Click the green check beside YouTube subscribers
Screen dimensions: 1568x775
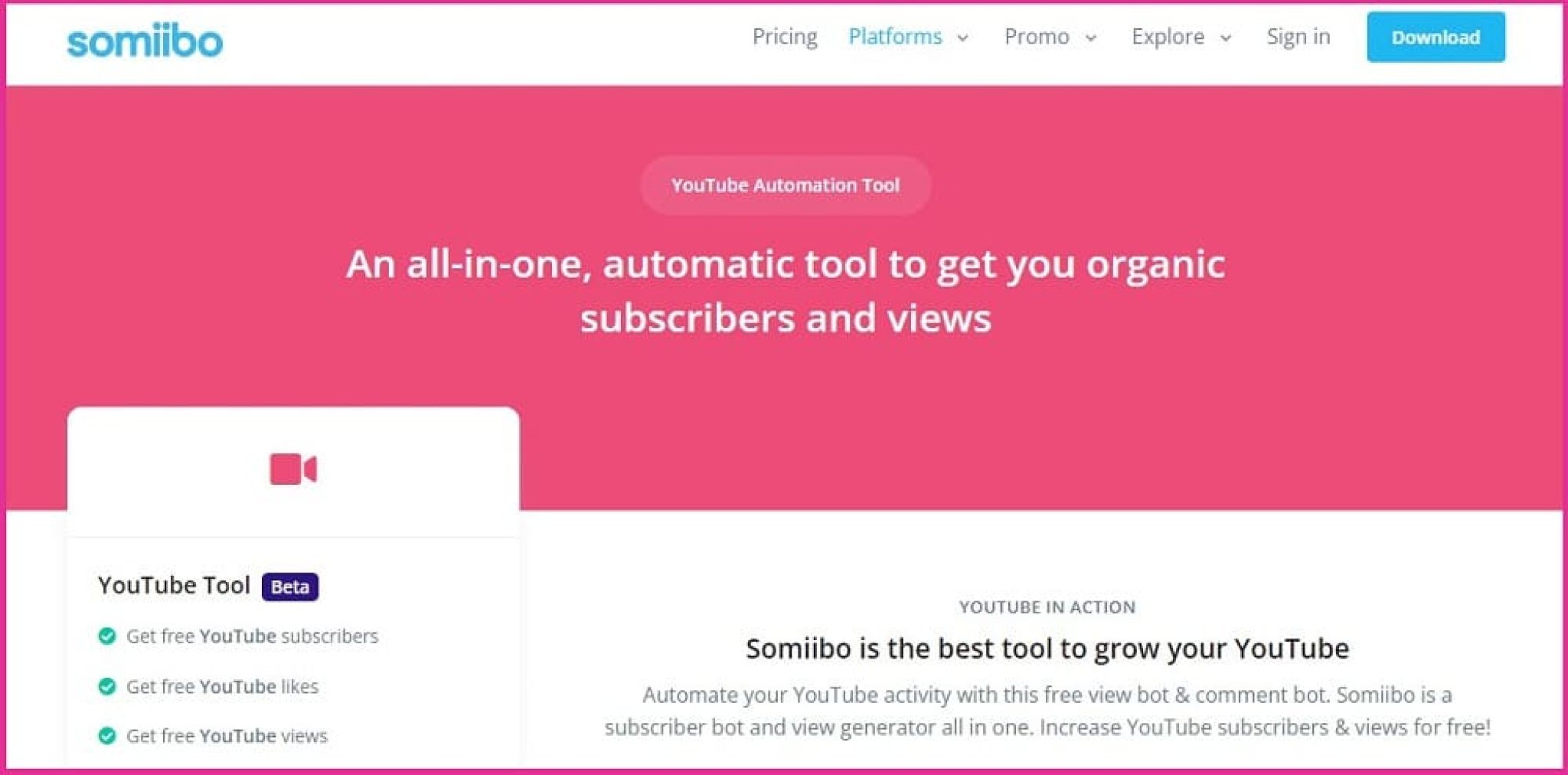[x=107, y=636]
